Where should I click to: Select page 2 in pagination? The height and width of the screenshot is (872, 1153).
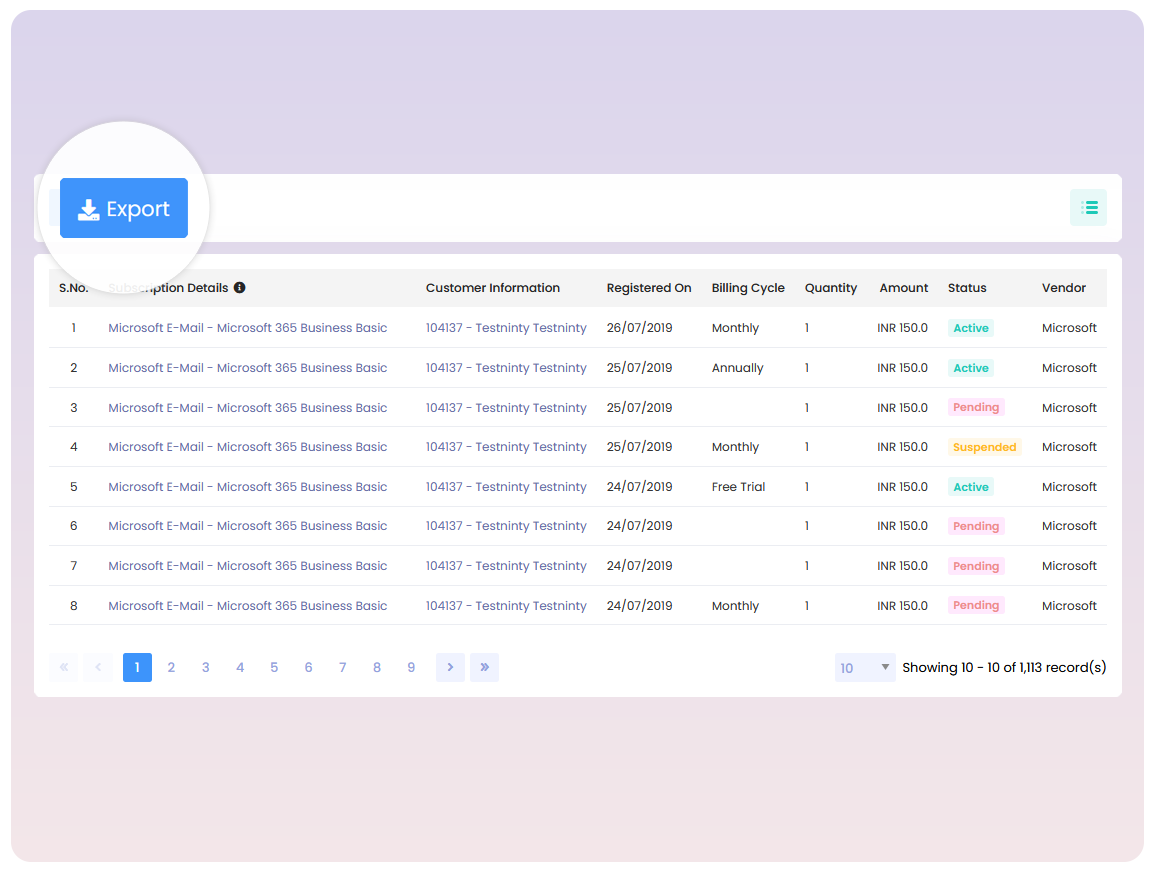[x=171, y=667]
